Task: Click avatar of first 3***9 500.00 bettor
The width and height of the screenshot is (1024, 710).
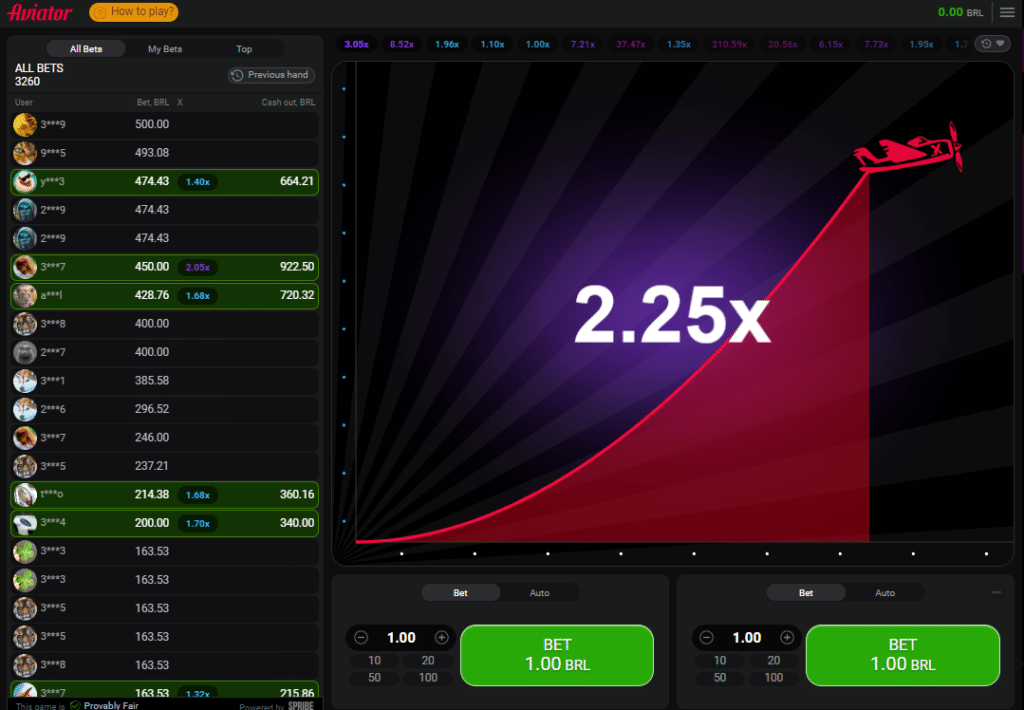Action: [25, 124]
